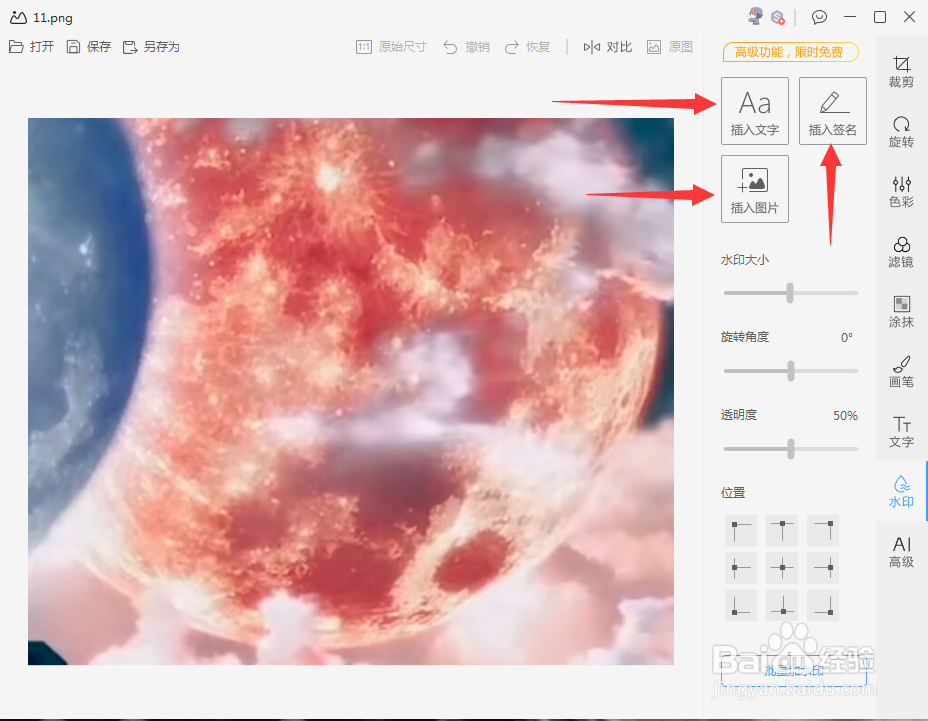Set watermark position to top-right
Screen dimensions: 928x721
click(x=823, y=530)
